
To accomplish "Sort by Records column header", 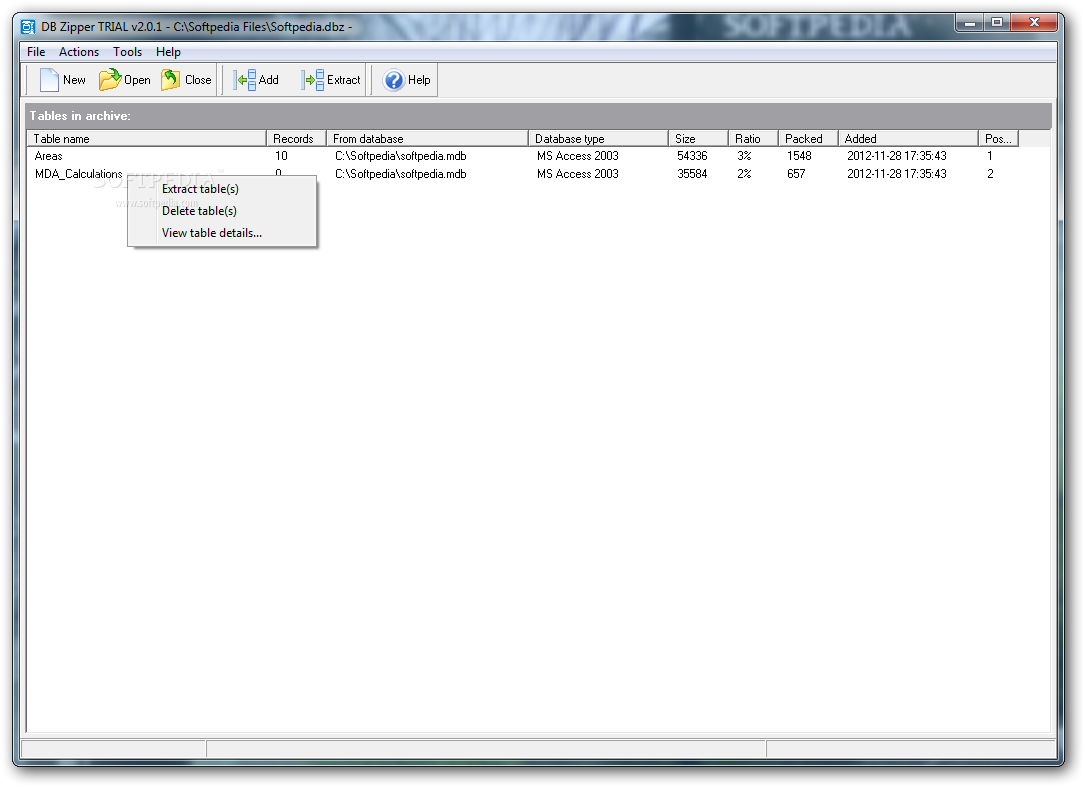I will [x=296, y=138].
